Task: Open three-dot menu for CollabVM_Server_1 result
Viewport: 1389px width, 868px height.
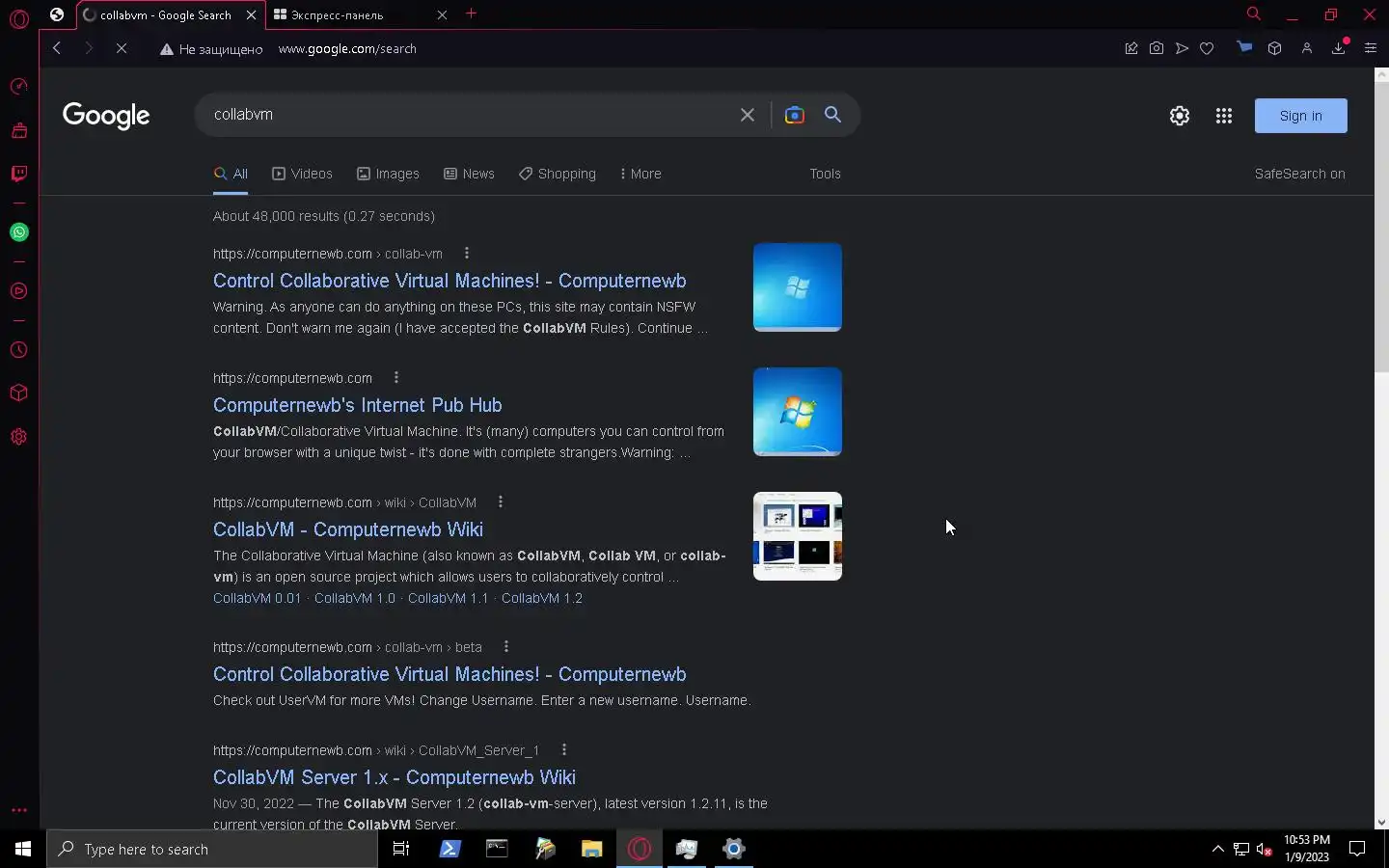Action: pyautogui.click(x=564, y=750)
